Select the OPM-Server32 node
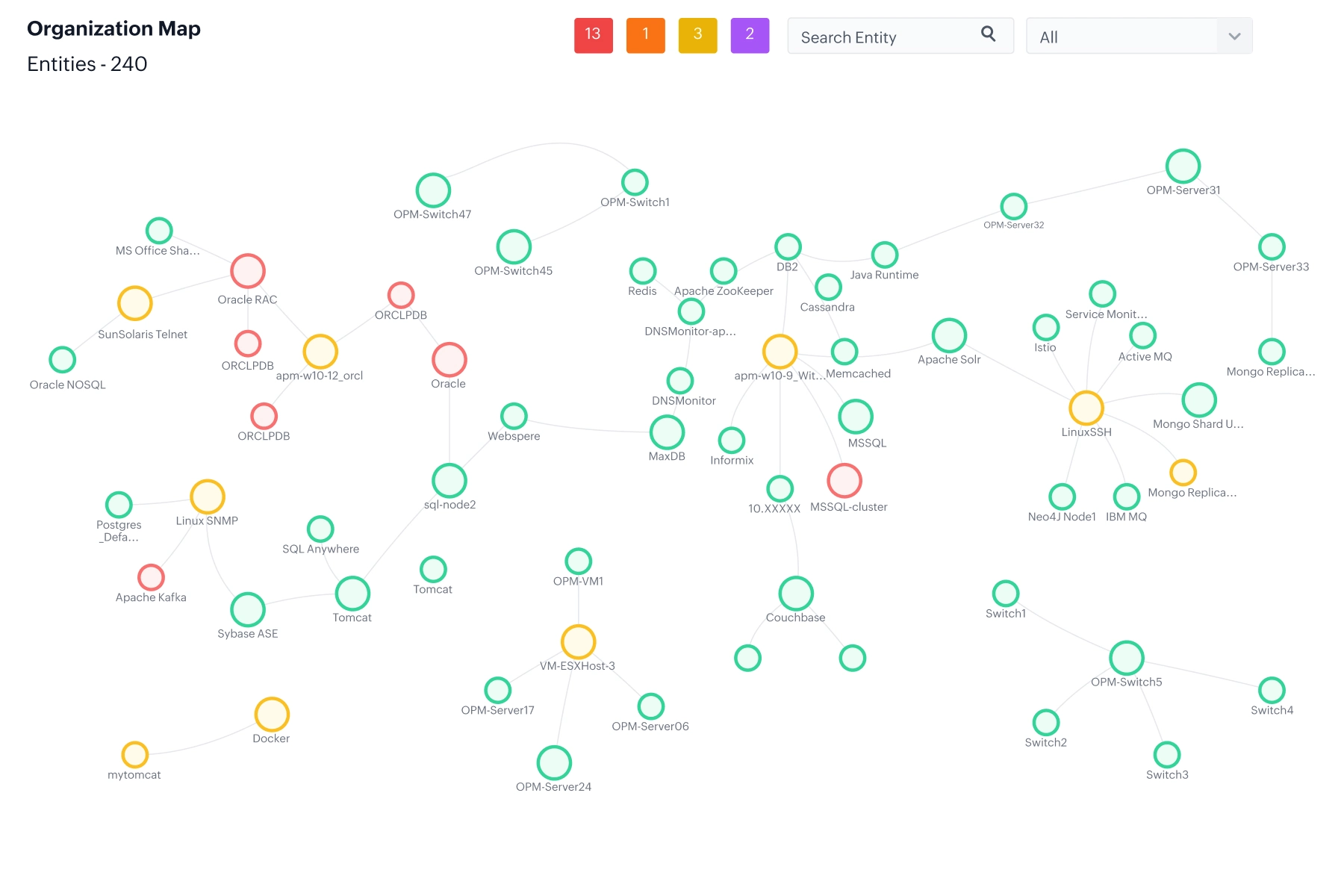Image resolution: width=1344 pixels, height=896 pixels. 1014,207
